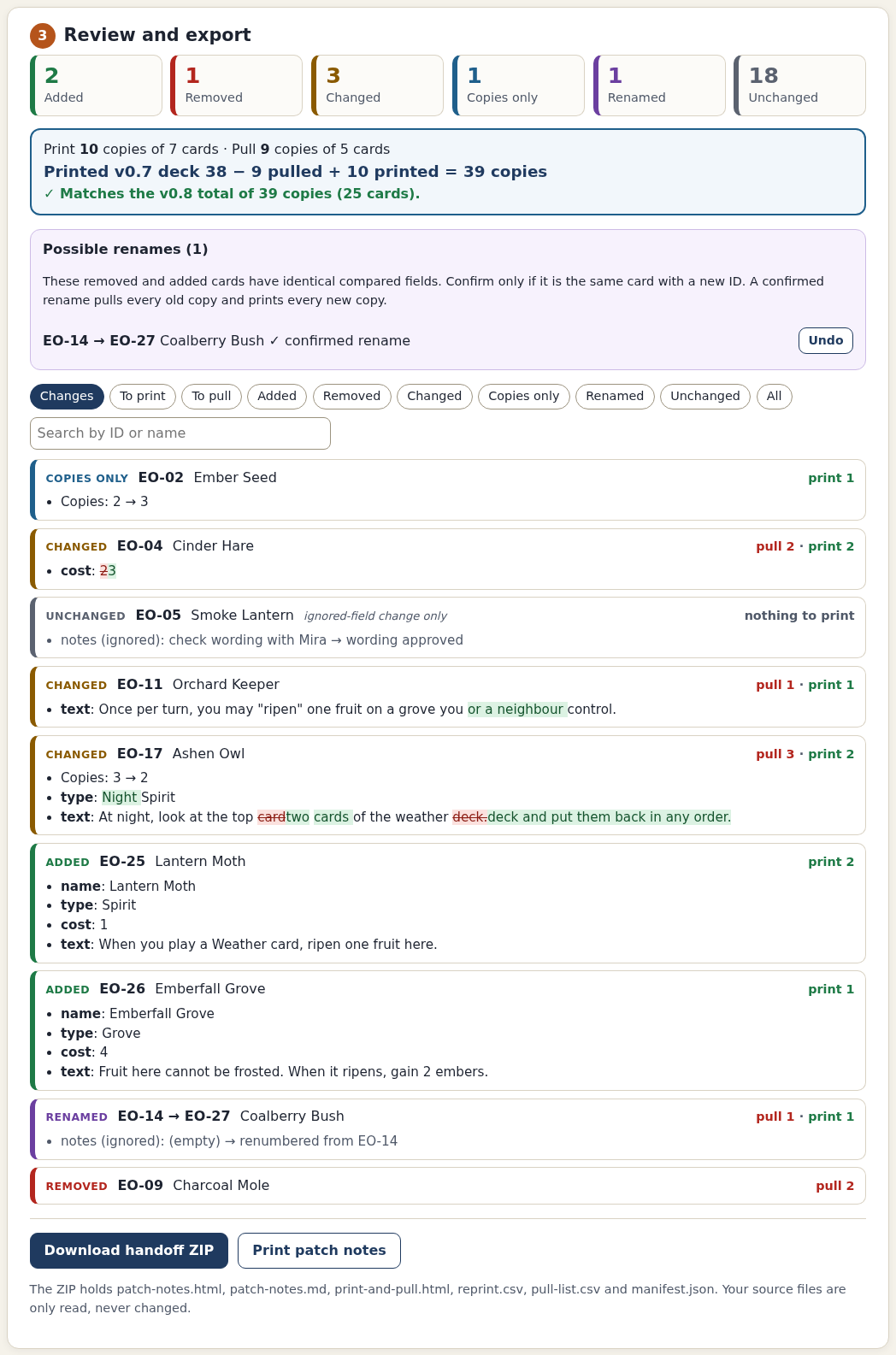Click the EO-26 Emberfall Grove row title

click(183, 989)
